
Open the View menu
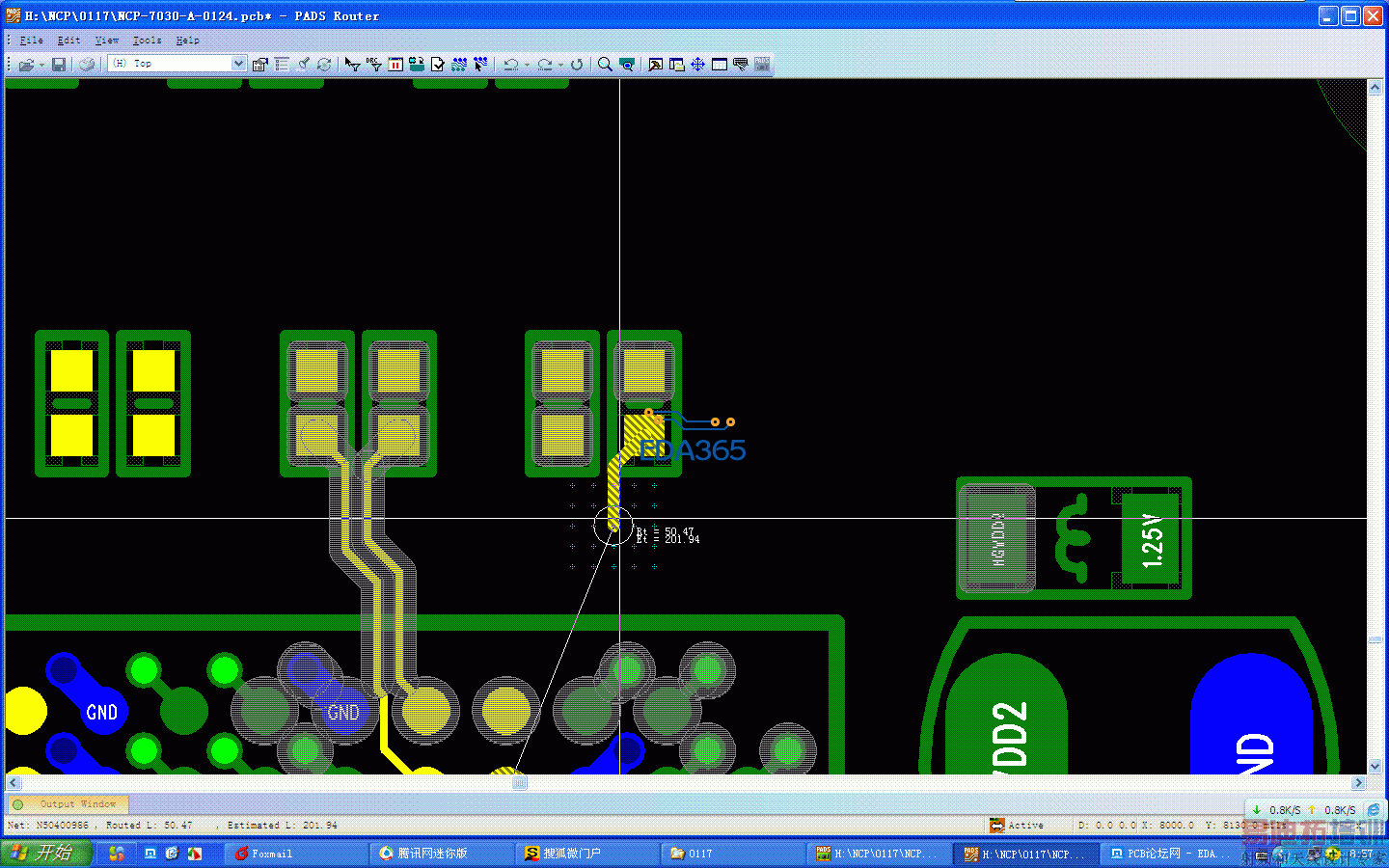(106, 41)
